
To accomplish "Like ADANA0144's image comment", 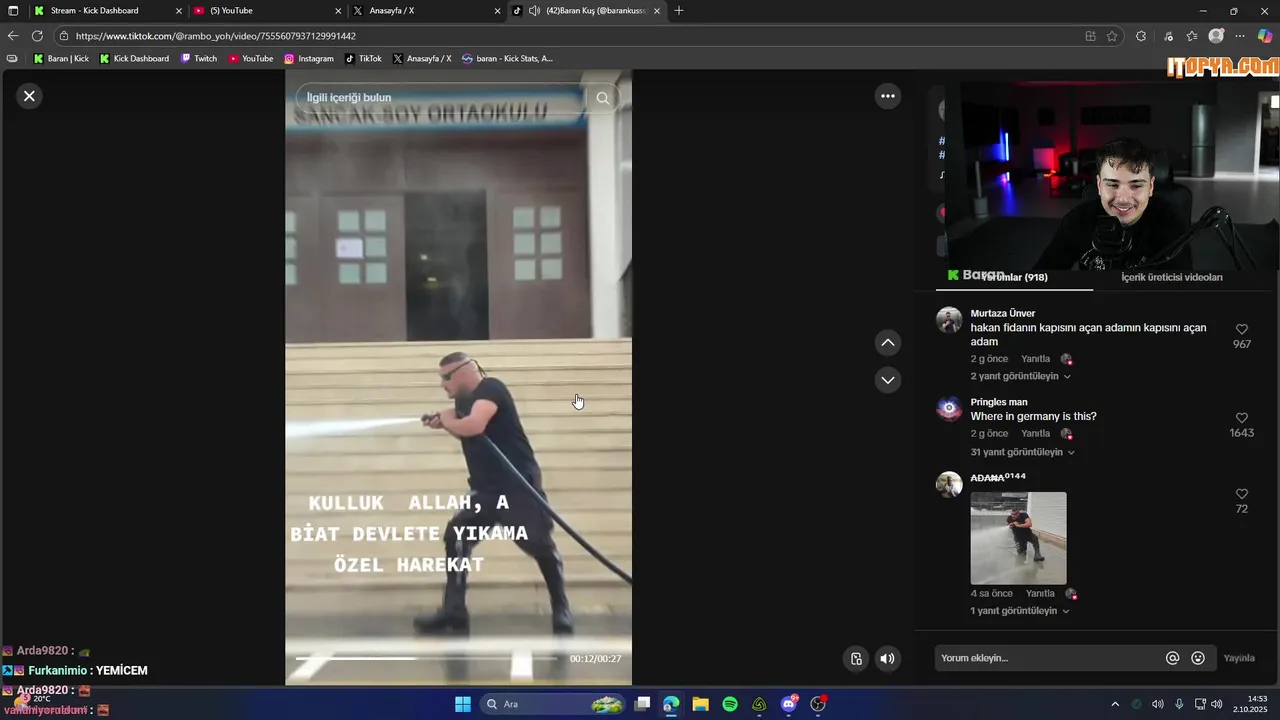I will (1241, 494).
